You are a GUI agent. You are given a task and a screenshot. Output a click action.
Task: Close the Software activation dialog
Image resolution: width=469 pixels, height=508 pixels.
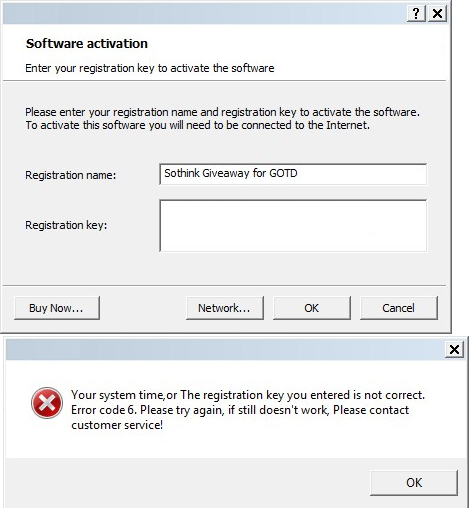click(x=437, y=13)
